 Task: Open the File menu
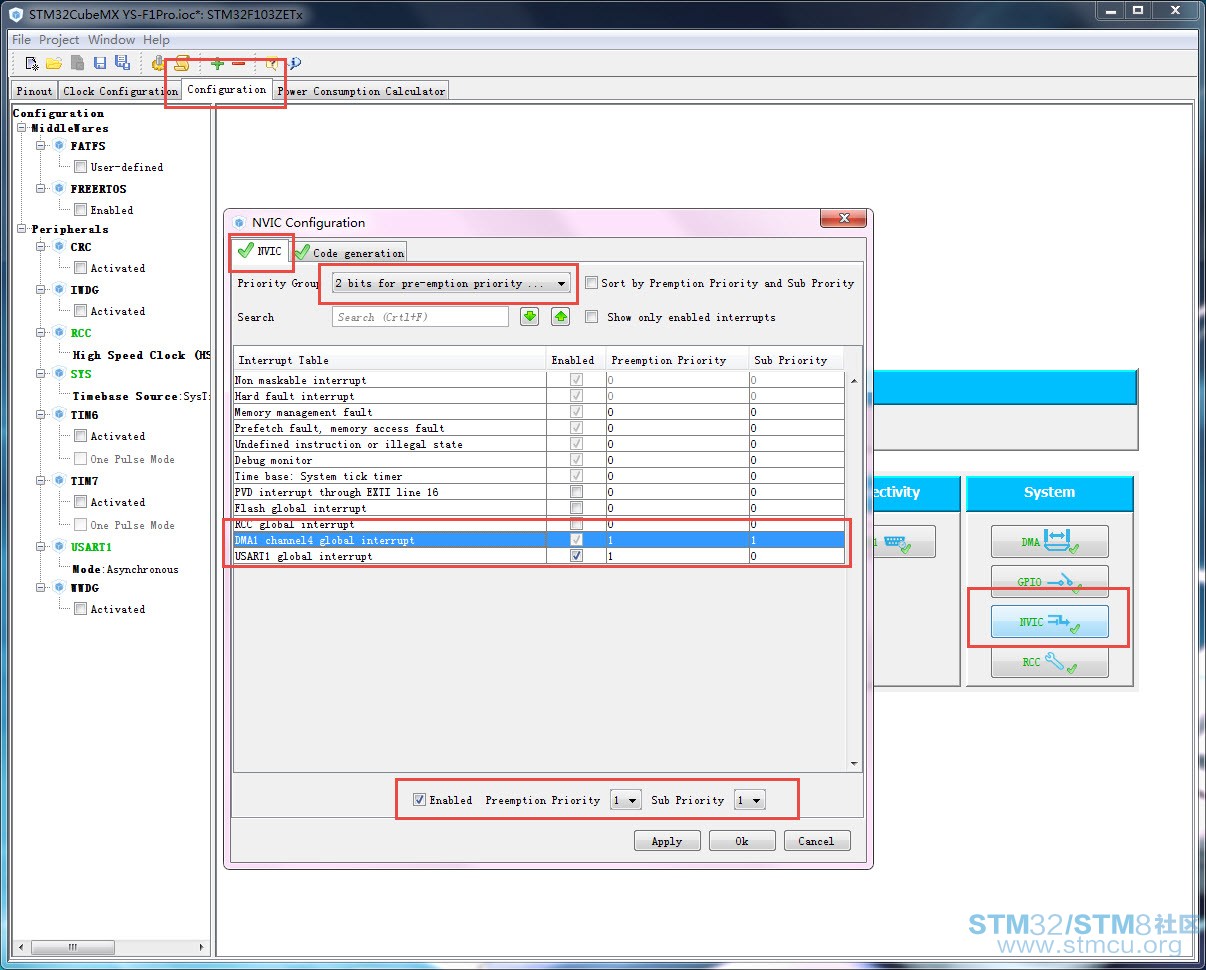[x=21, y=40]
